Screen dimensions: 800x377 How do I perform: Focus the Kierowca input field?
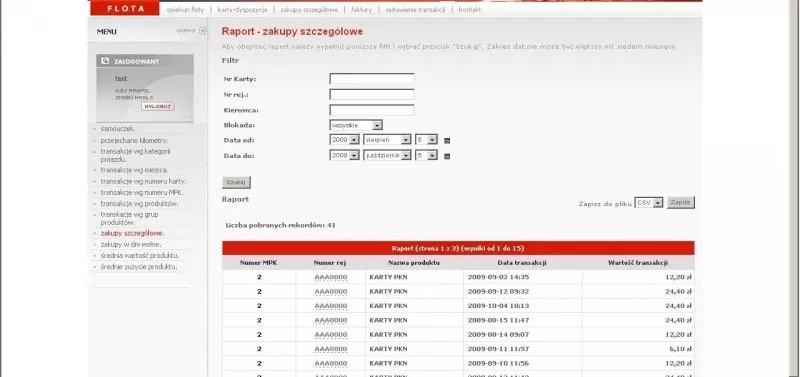pyautogui.click(x=371, y=110)
